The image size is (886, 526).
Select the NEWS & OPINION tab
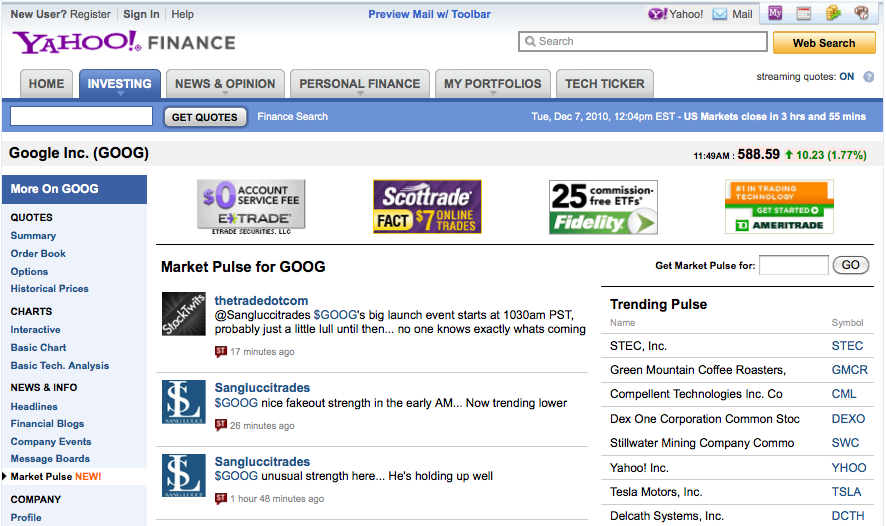point(225,84)
